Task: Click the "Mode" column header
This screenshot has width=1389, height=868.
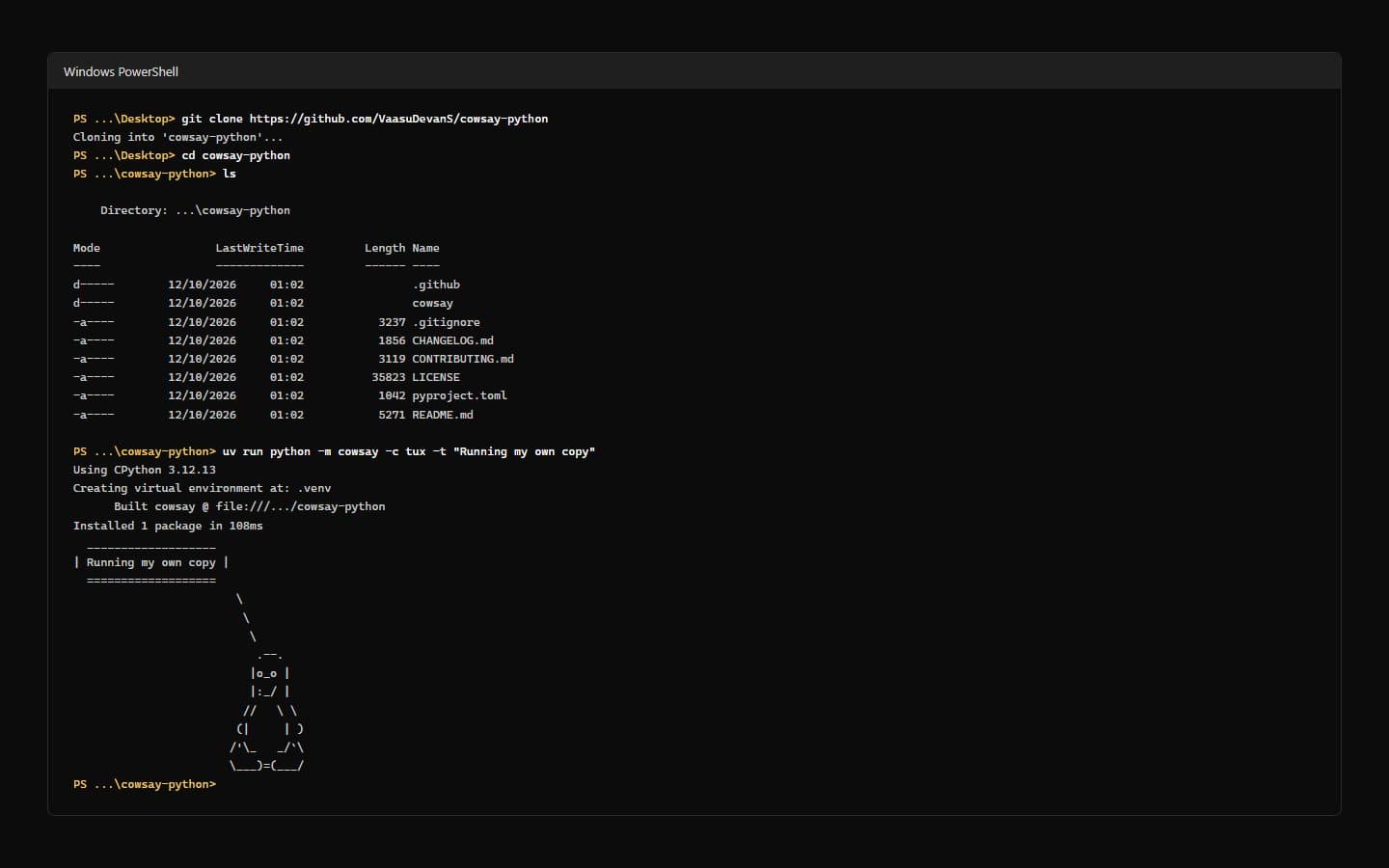Action: click(x=87, y=248)
